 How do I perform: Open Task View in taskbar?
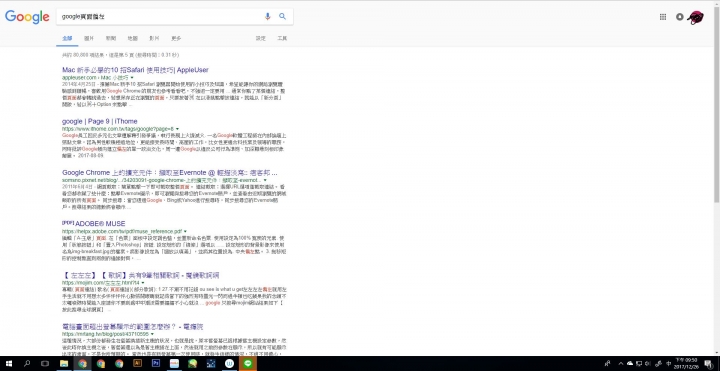coord(45,364)
